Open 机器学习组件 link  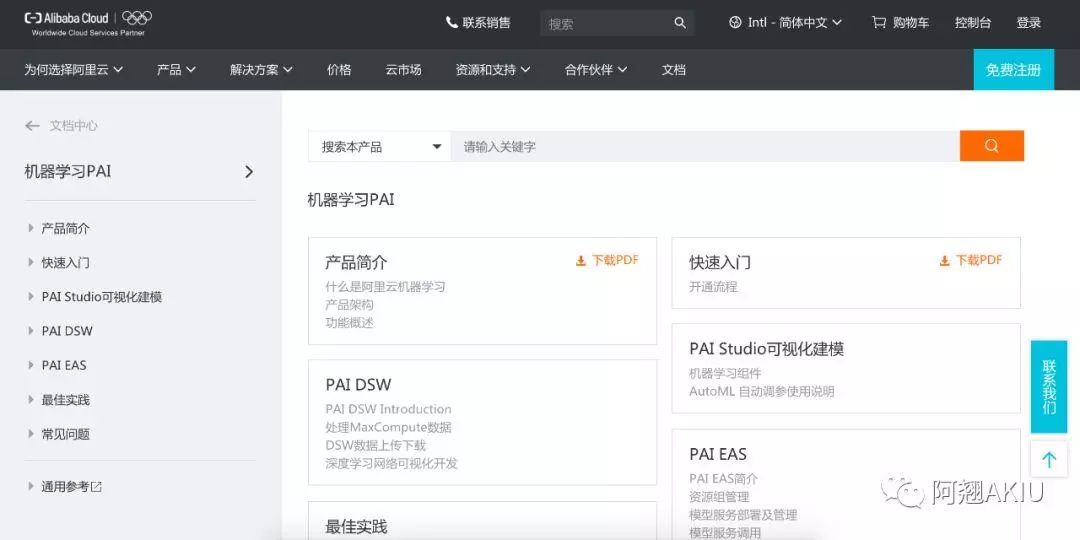click(x=725, y=373)
